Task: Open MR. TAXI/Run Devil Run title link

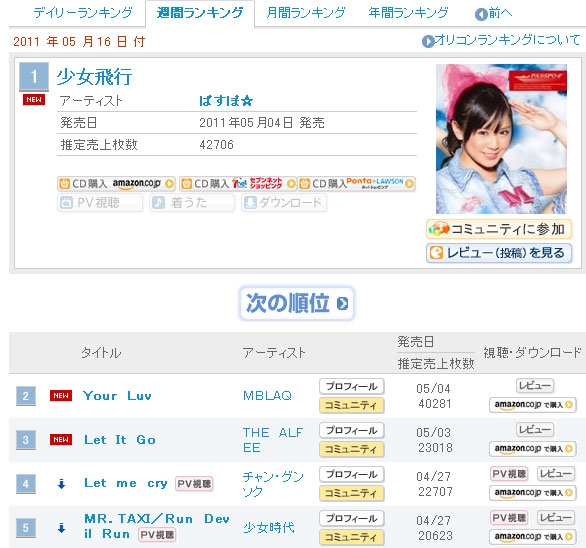Action: pyautogui.click(x=157, y=526)
